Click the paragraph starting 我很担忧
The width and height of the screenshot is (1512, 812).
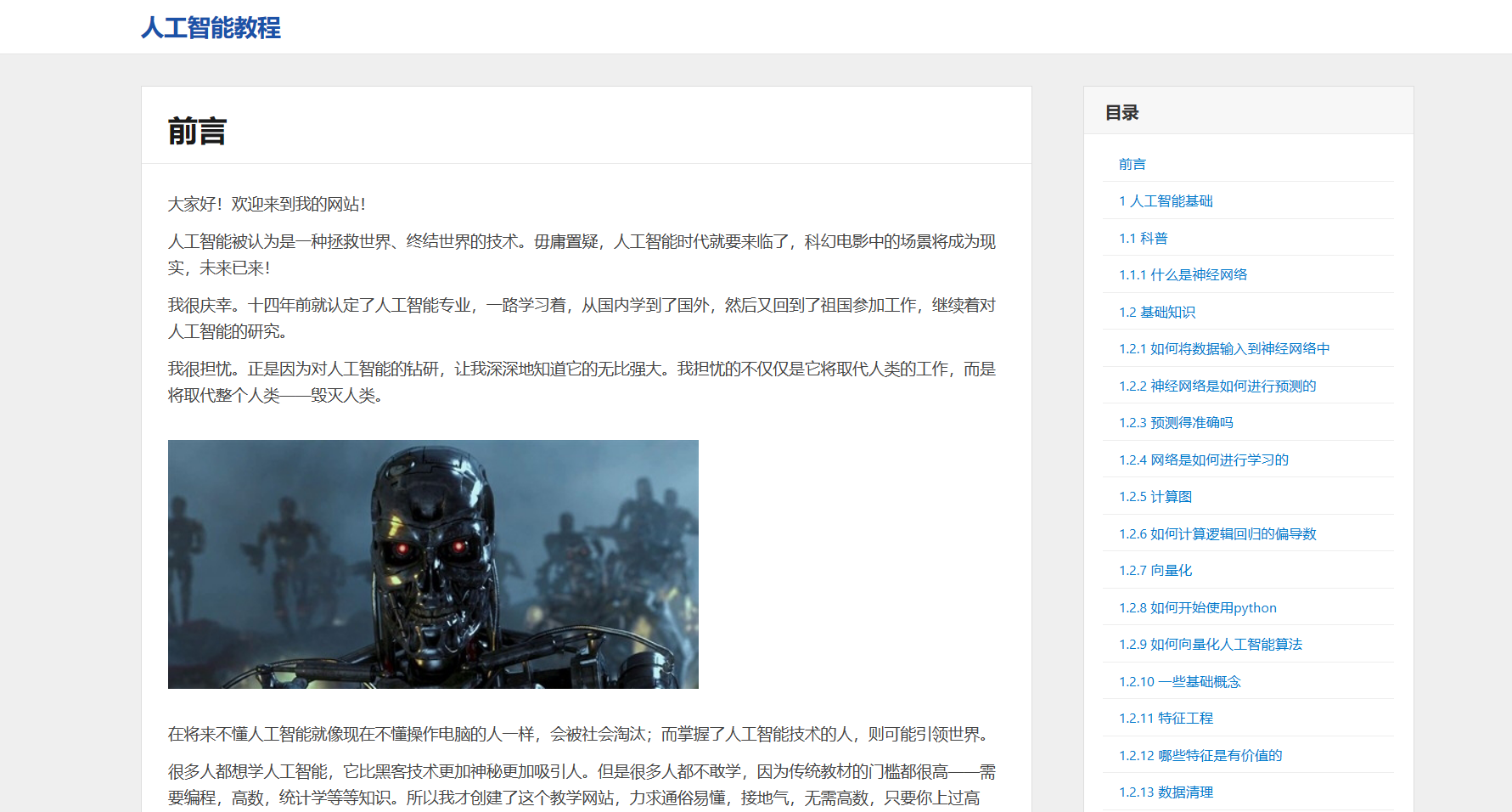(x=582, y=382)
